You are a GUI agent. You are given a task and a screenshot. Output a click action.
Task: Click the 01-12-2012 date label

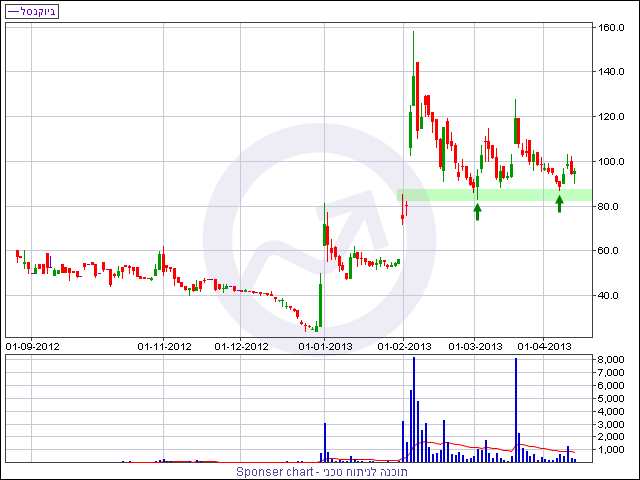[x=242, y=347]
